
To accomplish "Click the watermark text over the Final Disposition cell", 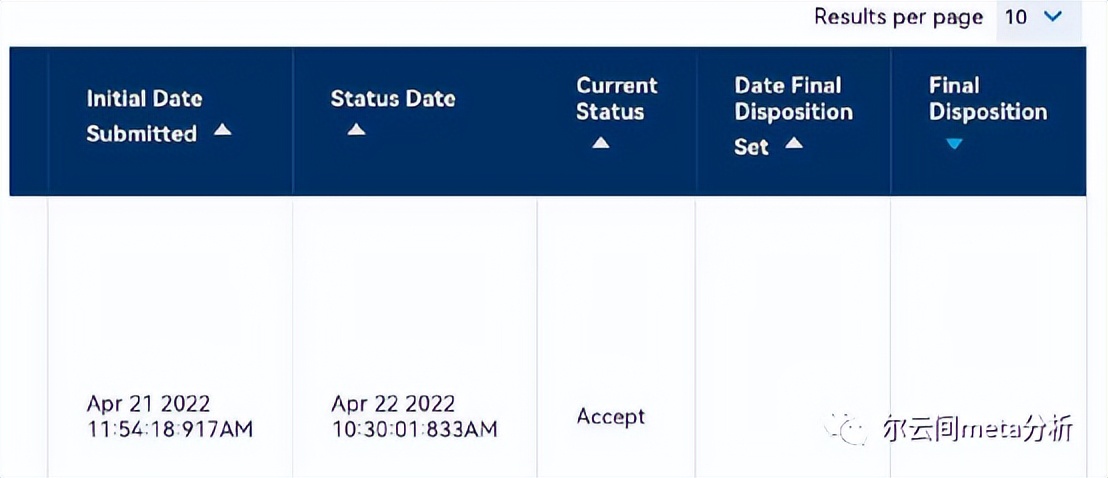I will click(x=977, y=429).
